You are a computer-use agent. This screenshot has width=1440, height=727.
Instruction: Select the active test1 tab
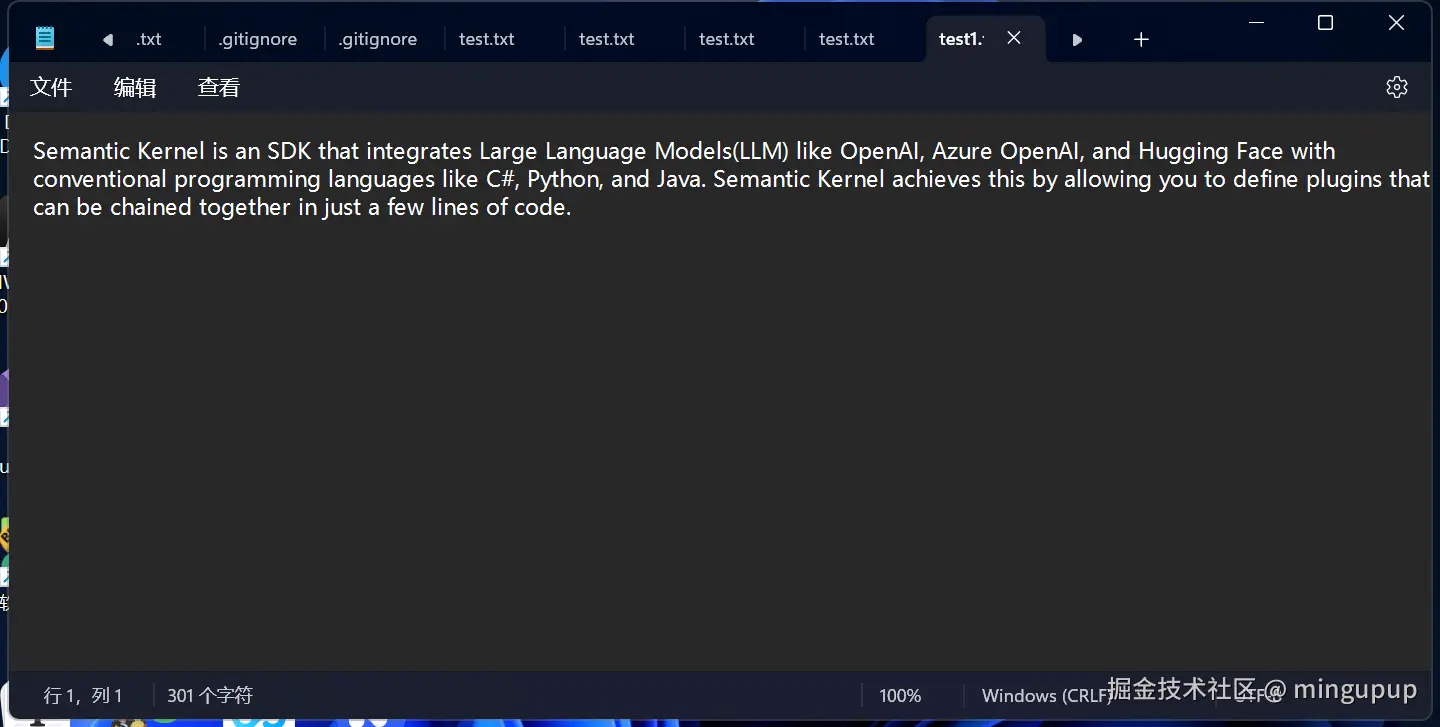pyautogui.click(x=961, y=39)
